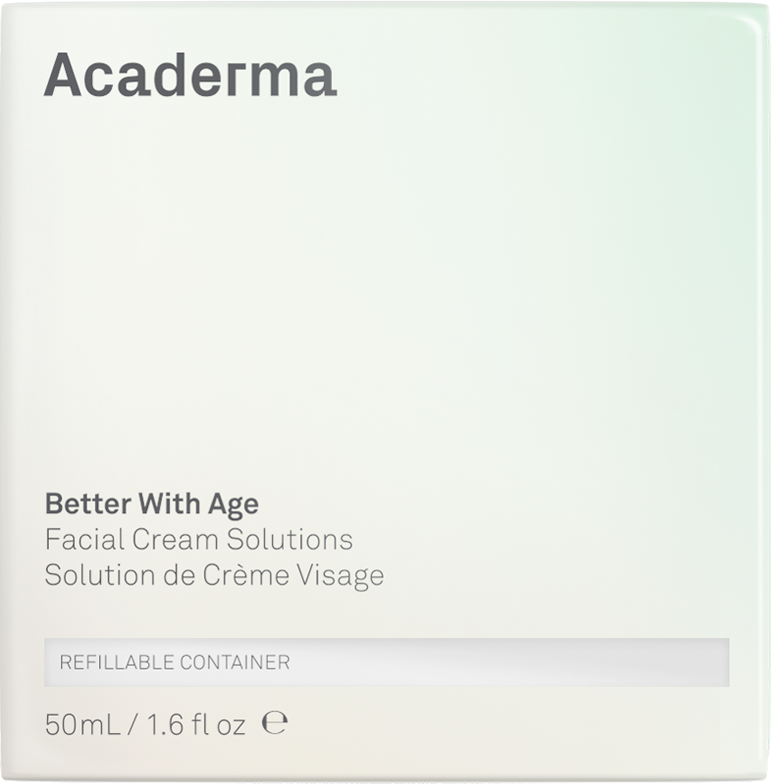Click the 1.6 fl oz text

[196, 724]
